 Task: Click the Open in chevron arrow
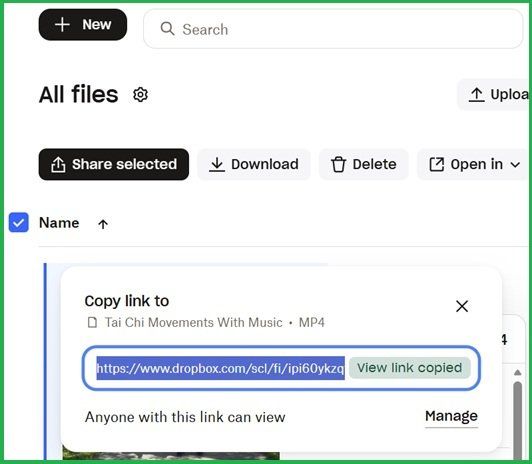pyautogui.click(x=515, y=165)
